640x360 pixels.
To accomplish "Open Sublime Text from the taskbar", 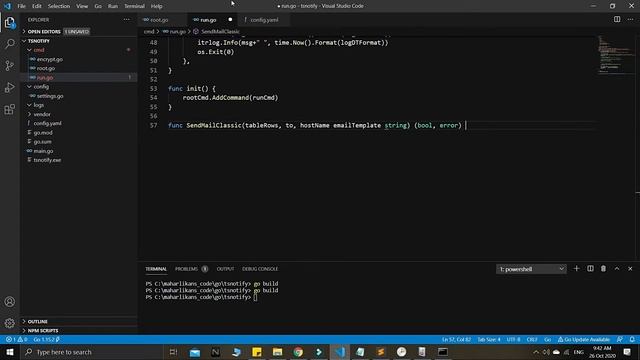I will pos(380,352).
